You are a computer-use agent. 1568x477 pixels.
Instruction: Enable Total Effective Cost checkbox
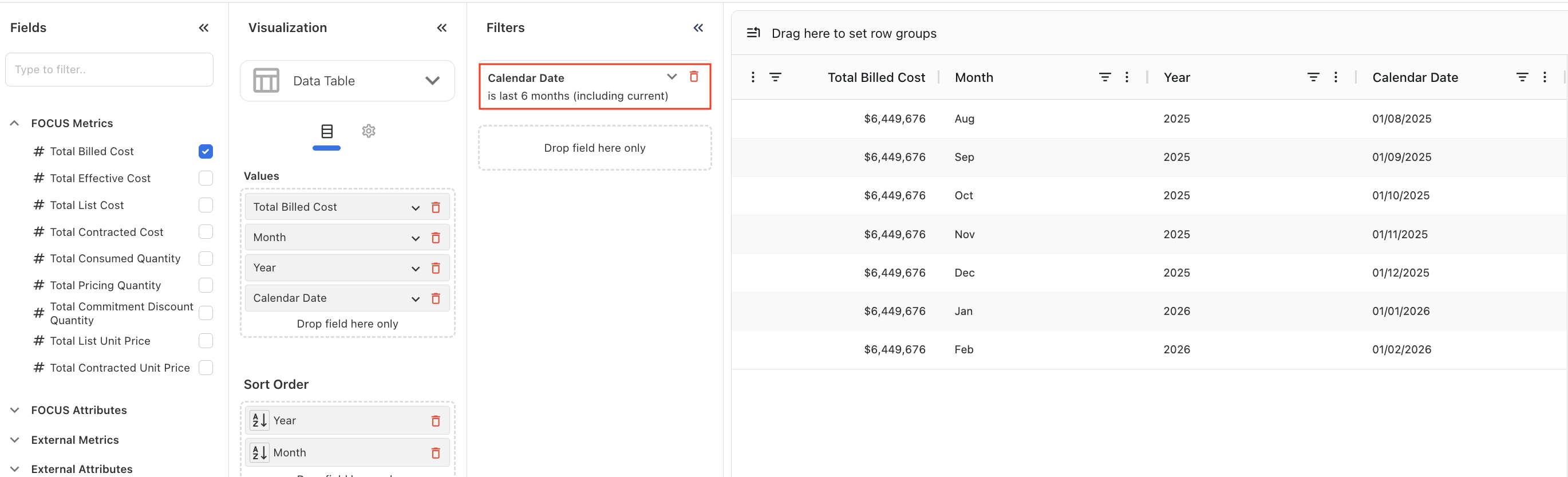click(206, 179)
